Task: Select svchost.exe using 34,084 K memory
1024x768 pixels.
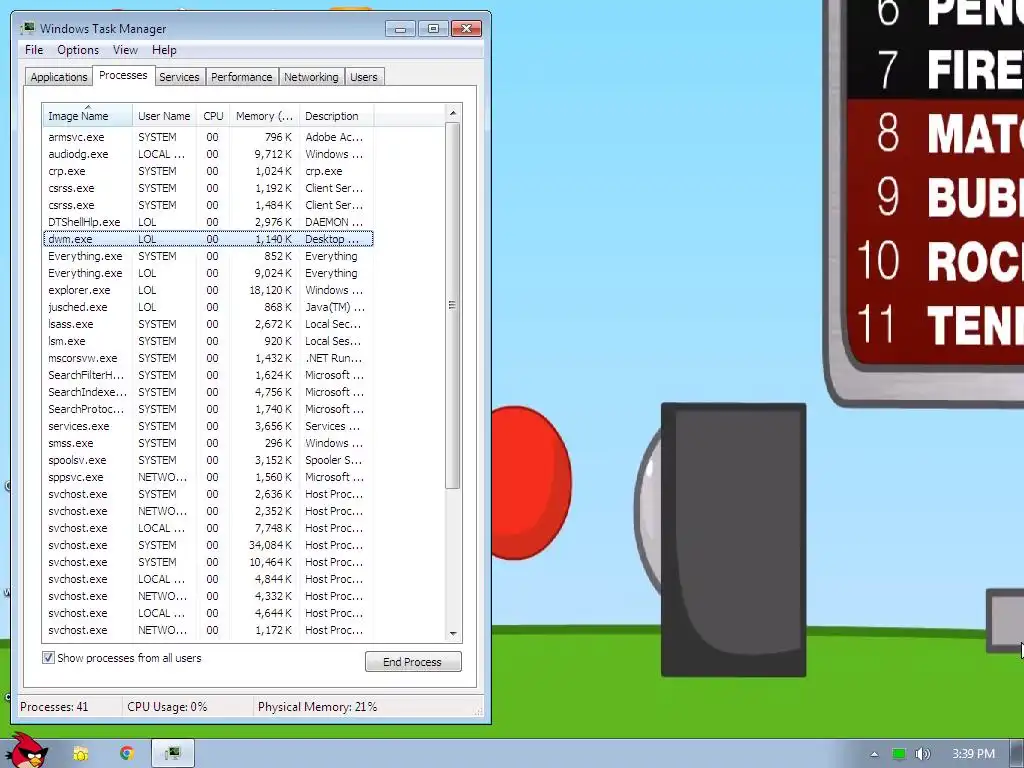Action: (x=208, y=545)
